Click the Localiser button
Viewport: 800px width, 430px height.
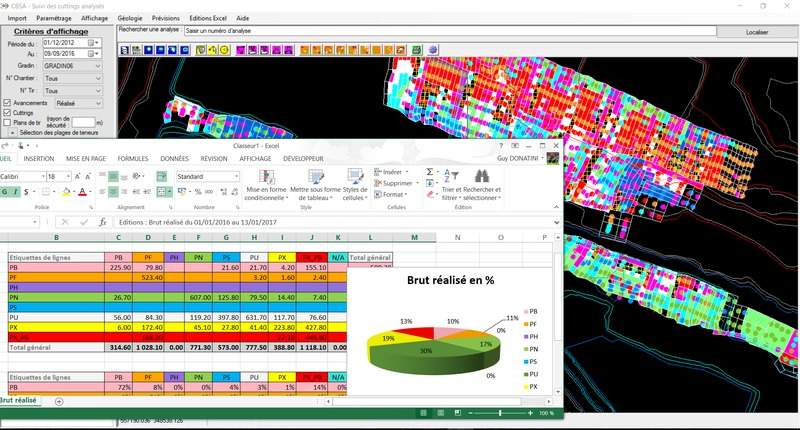[757, 32]
